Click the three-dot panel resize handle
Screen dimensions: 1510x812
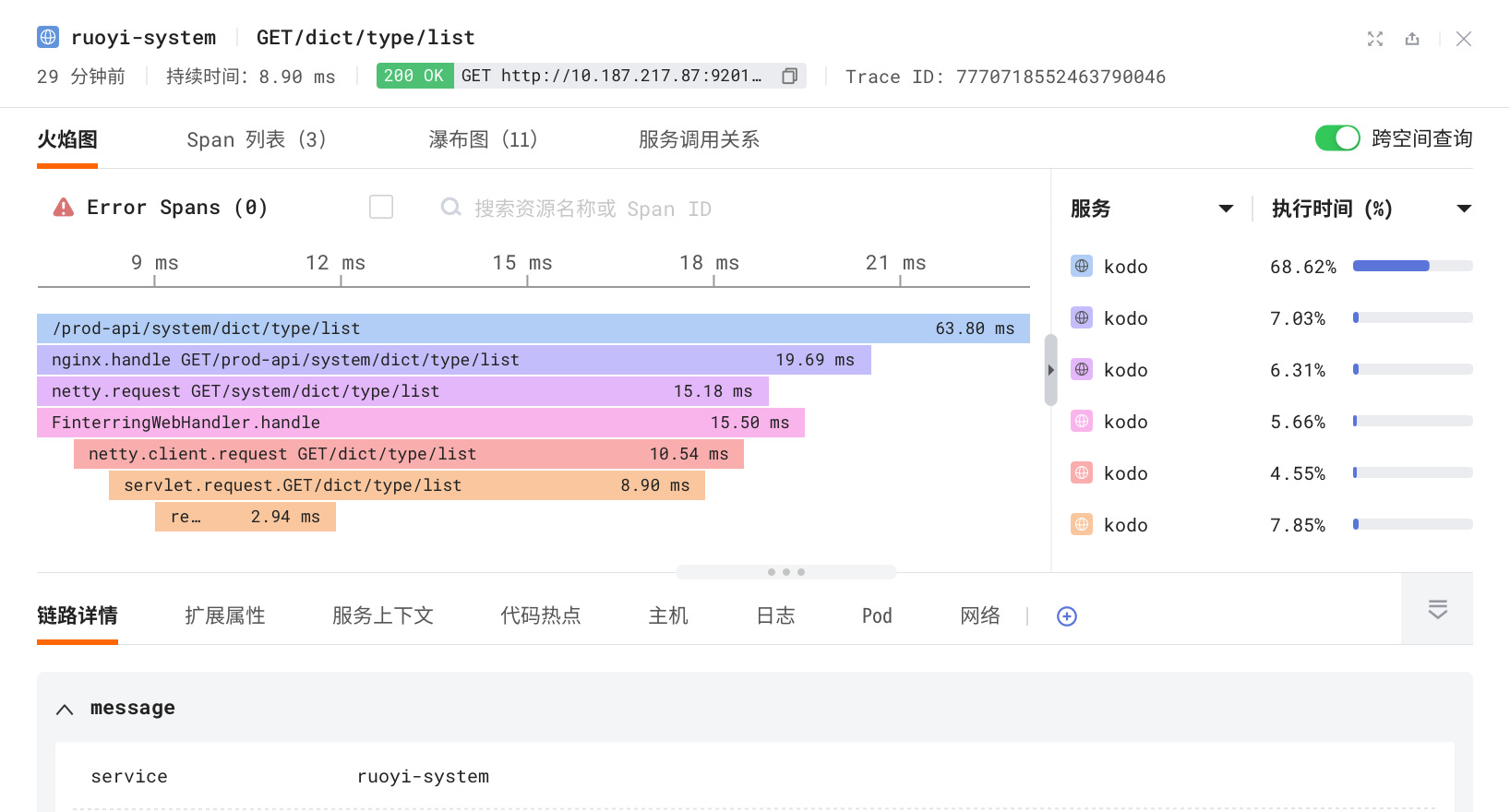785,572
